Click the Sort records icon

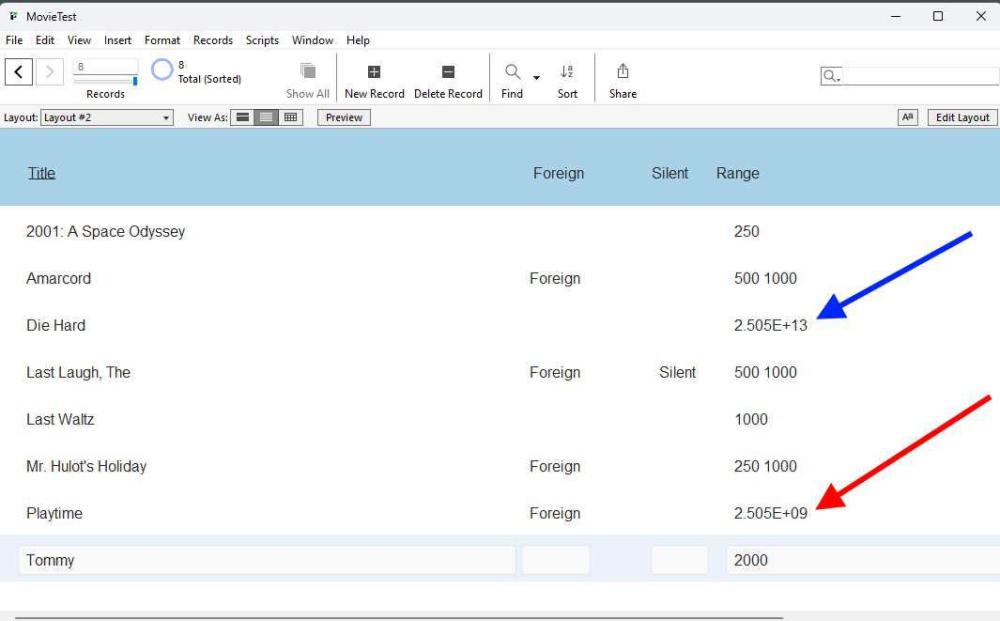[567, 72]
